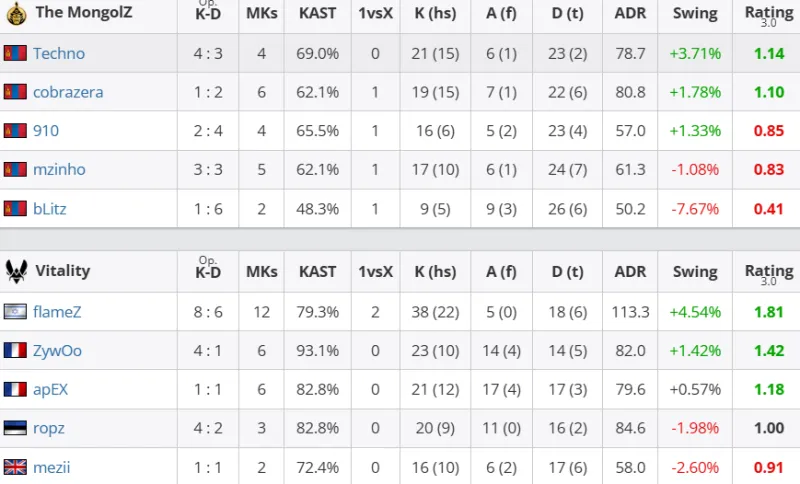
Task: Go to The MongolZ team page
Action: 83,13
